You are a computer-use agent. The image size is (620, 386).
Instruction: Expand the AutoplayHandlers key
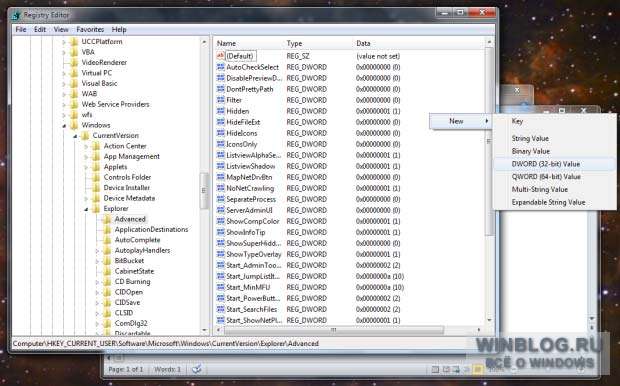[x=97, y=251]
